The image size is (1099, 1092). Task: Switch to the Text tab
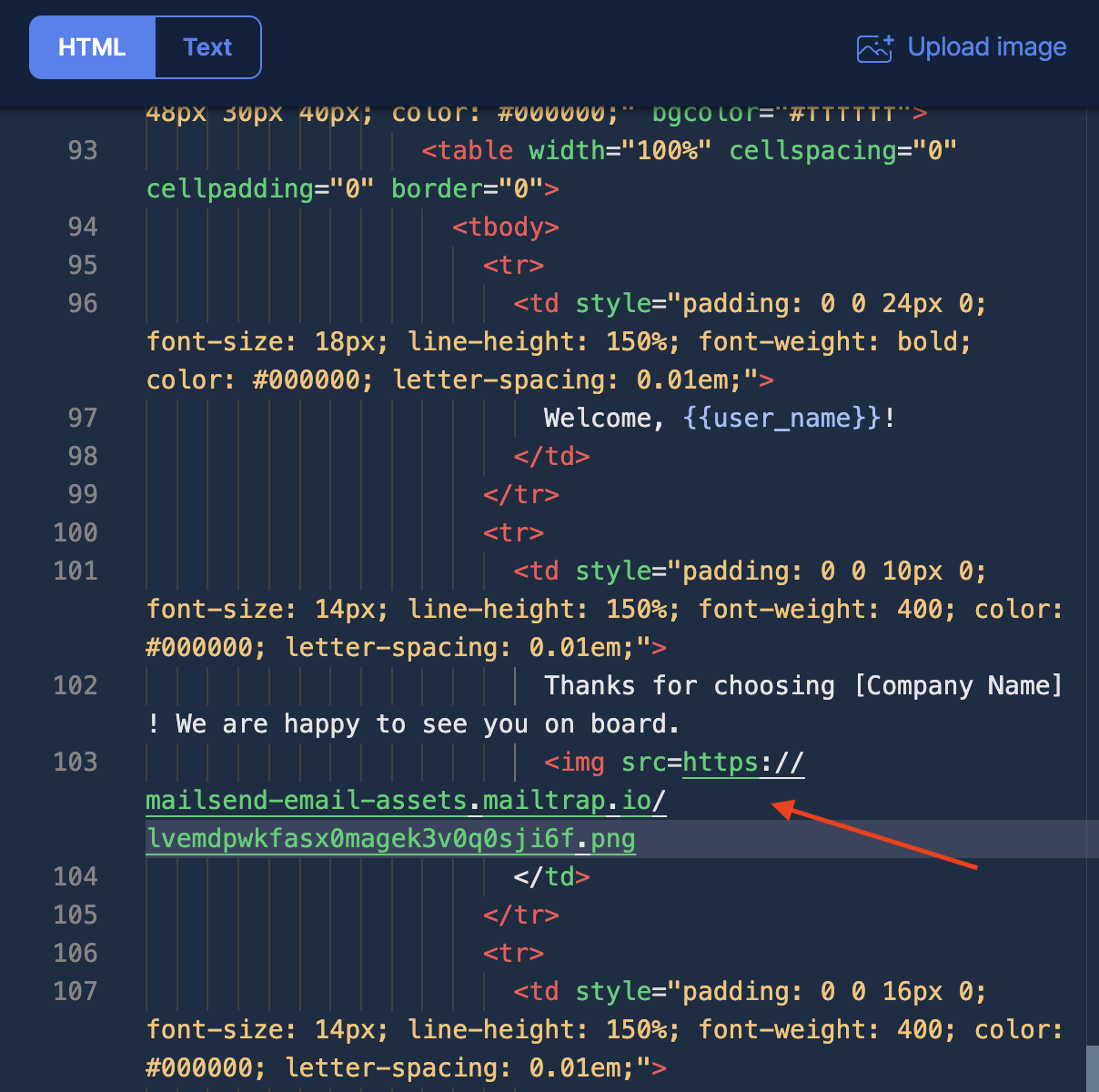click(207, 46)
